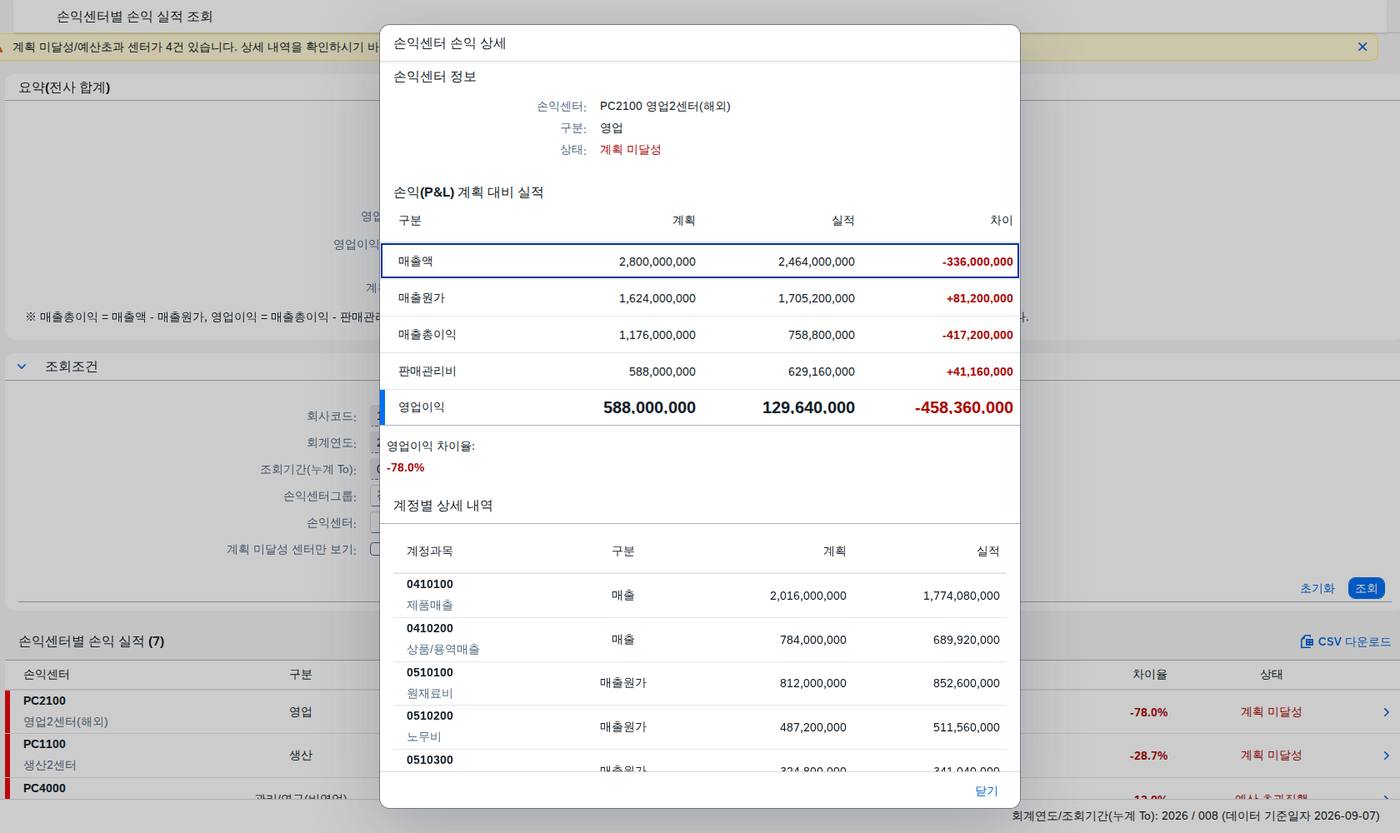Image resolution: width=1400 pixels, height=833 pixels.
Task: Click the PC2100 영업2센터(해외) value
Action: point(665,106)
